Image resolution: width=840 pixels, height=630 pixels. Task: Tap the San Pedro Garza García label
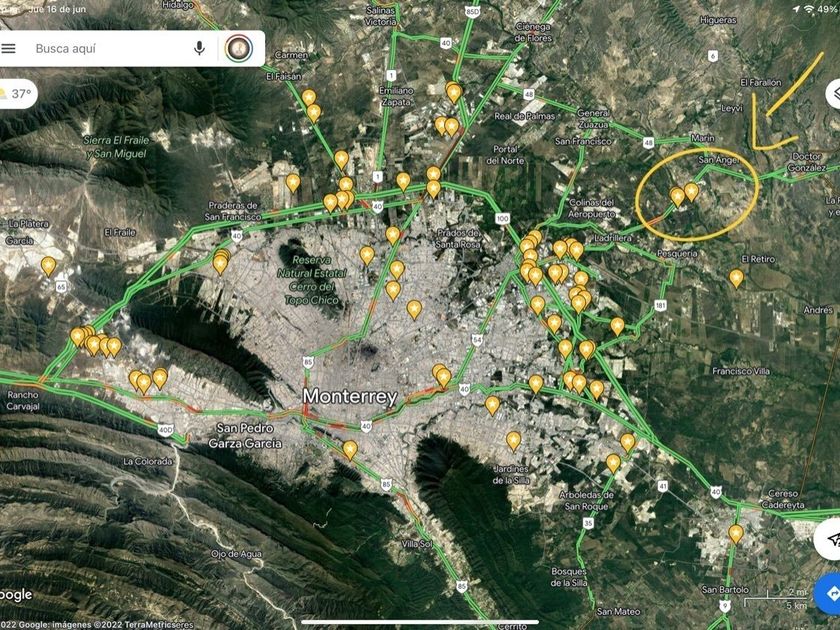(245, 436)
